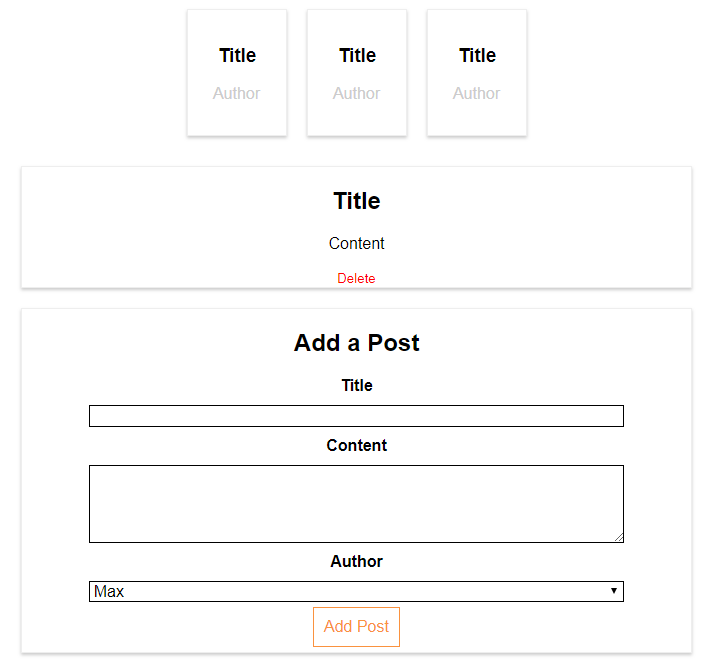
Task: Click the Title label above the text input
Action: pos(357,385)
